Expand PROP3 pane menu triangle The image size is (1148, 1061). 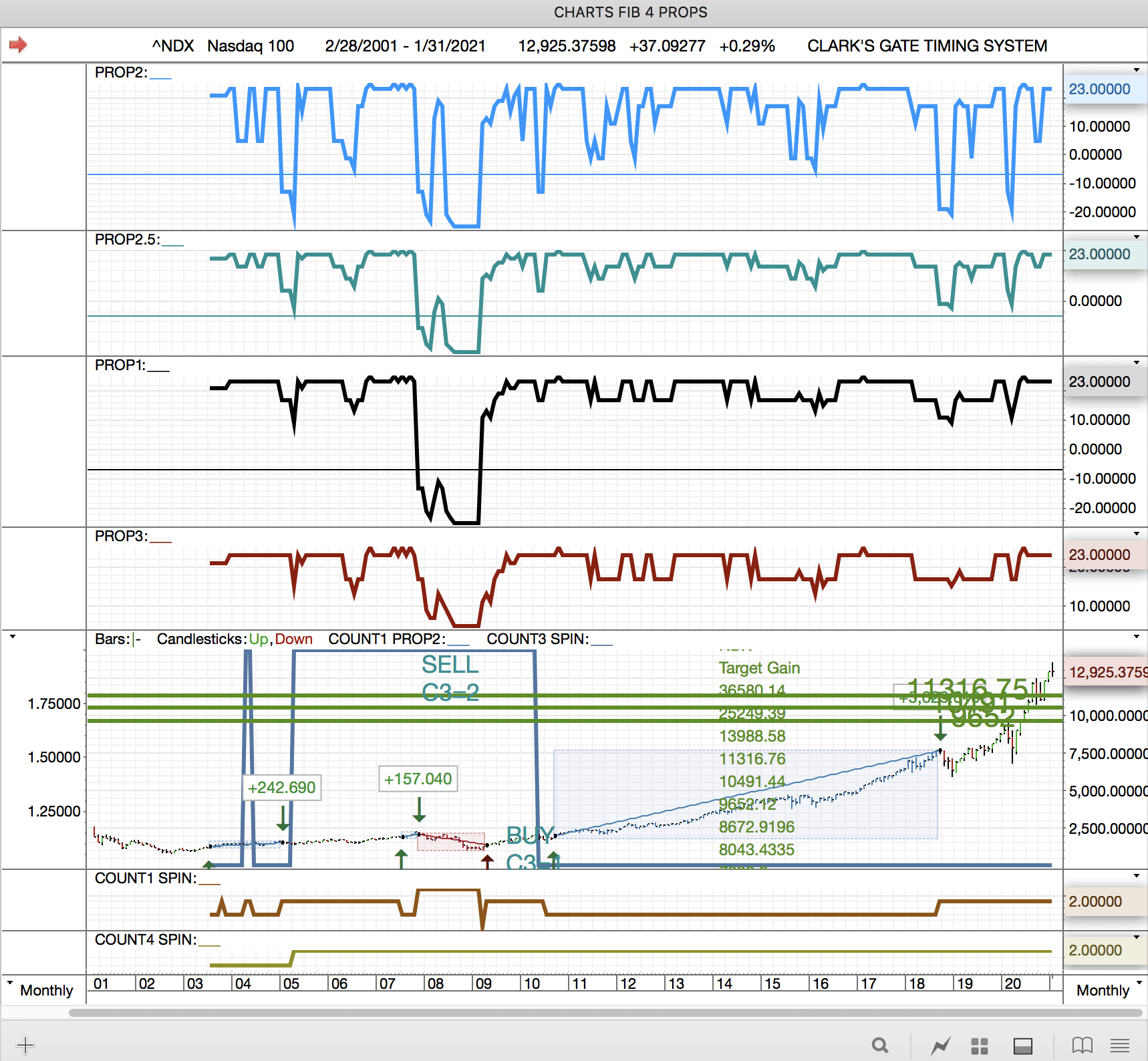pyautogui.click(x=1137, y=533)
